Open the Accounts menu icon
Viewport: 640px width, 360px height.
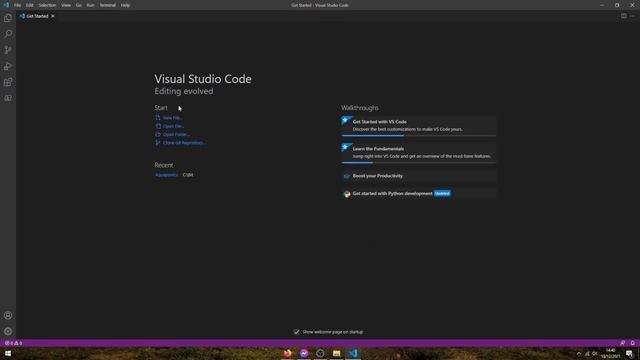click(x=8, y=316)
